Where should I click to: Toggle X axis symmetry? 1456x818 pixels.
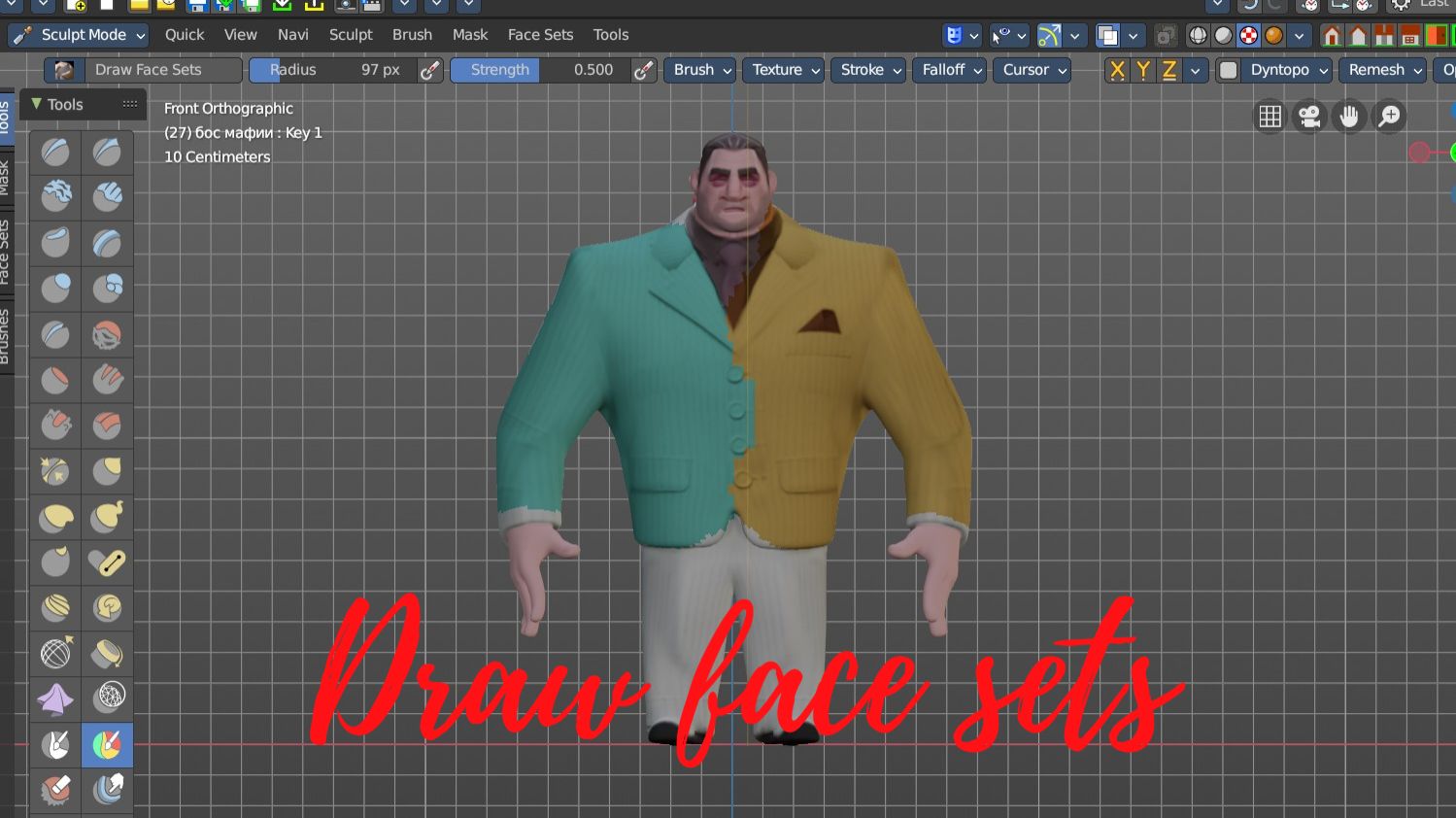click(x=1117, y=70)
